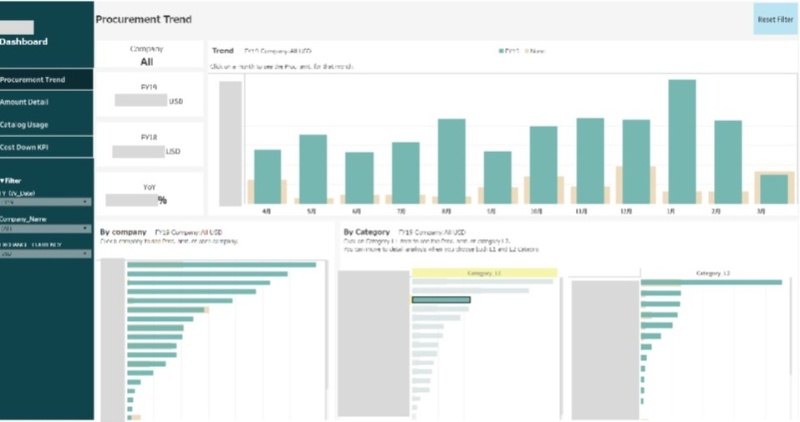The image size is (800, 422).
Task: Open the FY date filter dropdown
Action: pyautogui.click(x=45, y=201)
